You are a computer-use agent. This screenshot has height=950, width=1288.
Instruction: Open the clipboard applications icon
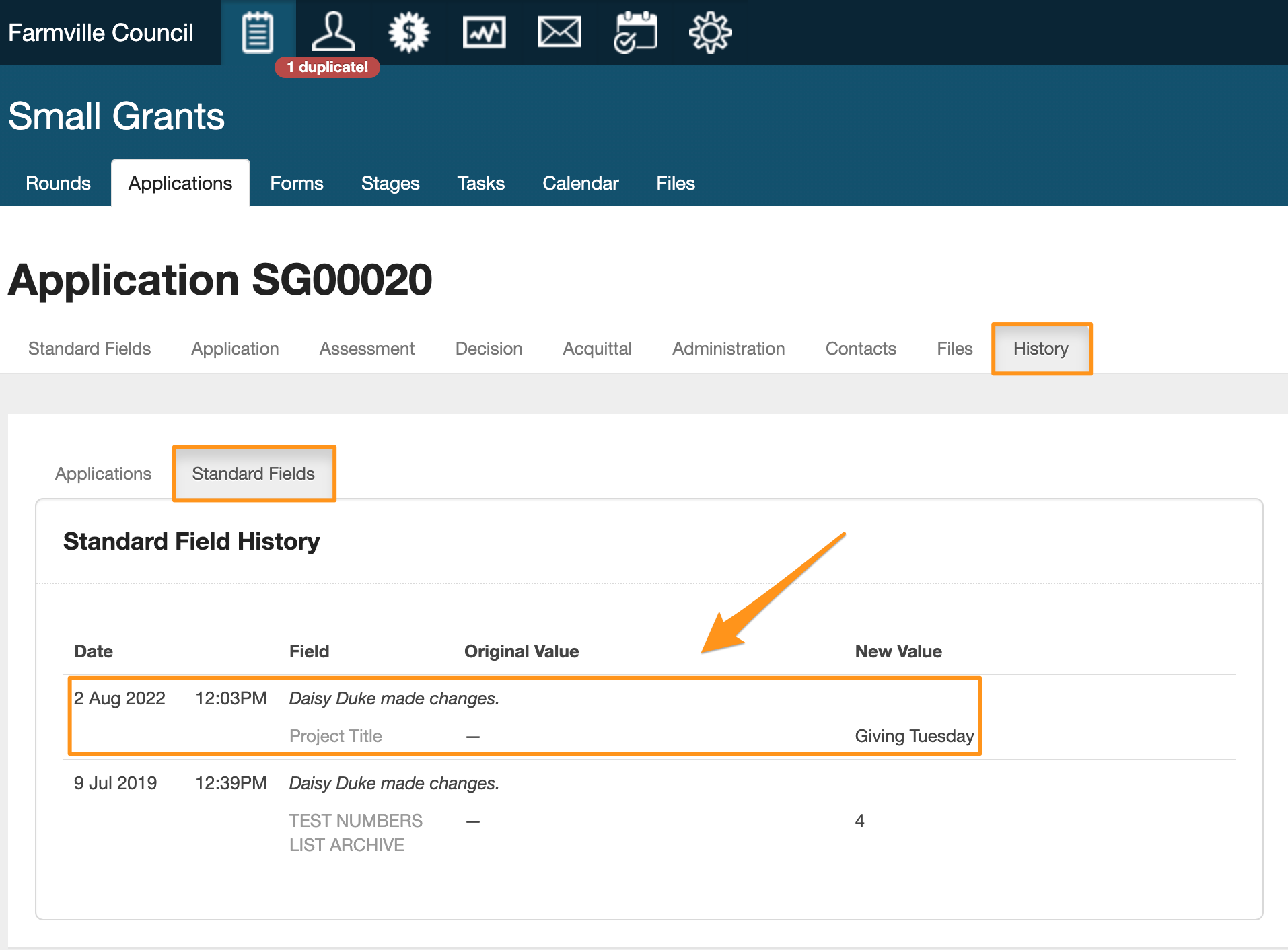point(257,32)
